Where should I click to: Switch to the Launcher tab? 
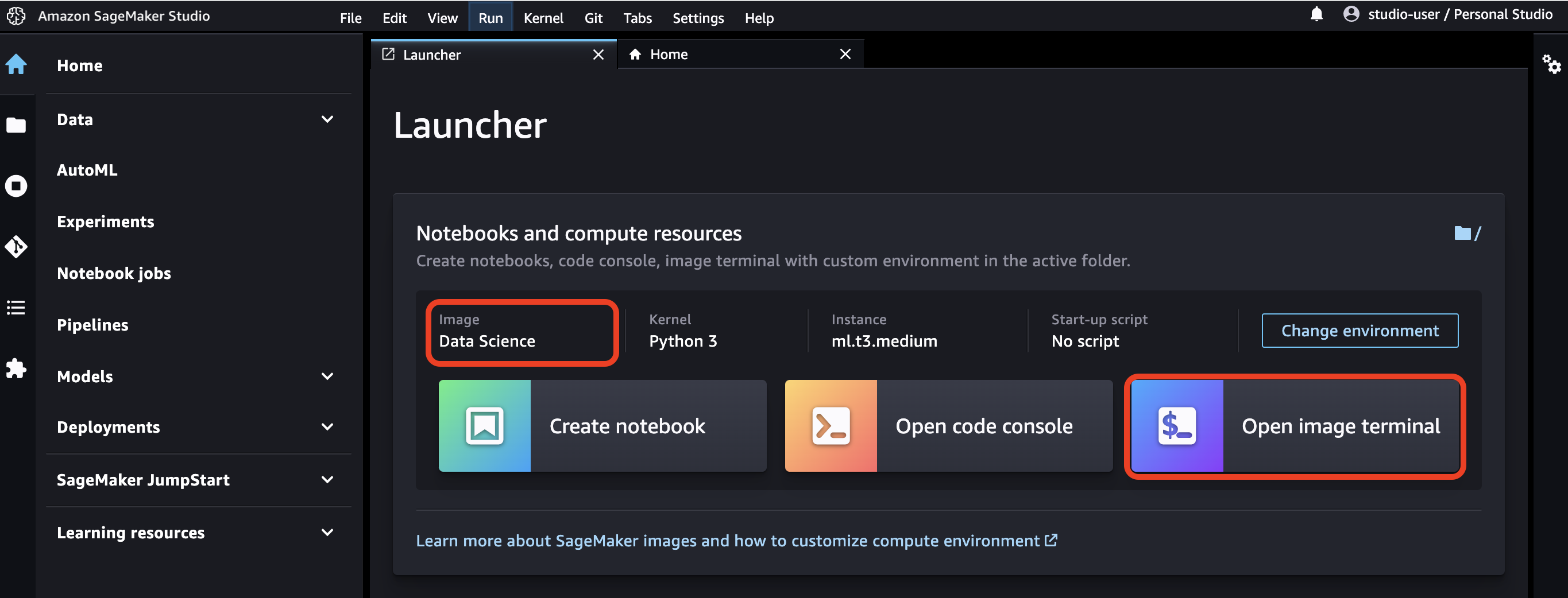[x=493, y=54]
